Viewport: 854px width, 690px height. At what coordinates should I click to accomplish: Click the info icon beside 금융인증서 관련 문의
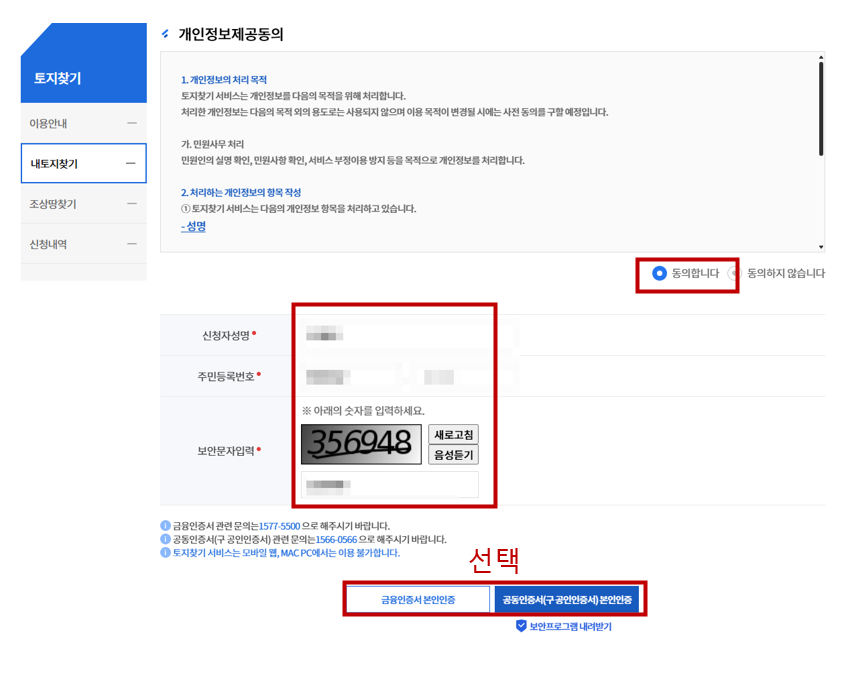[x=166, y=525]
